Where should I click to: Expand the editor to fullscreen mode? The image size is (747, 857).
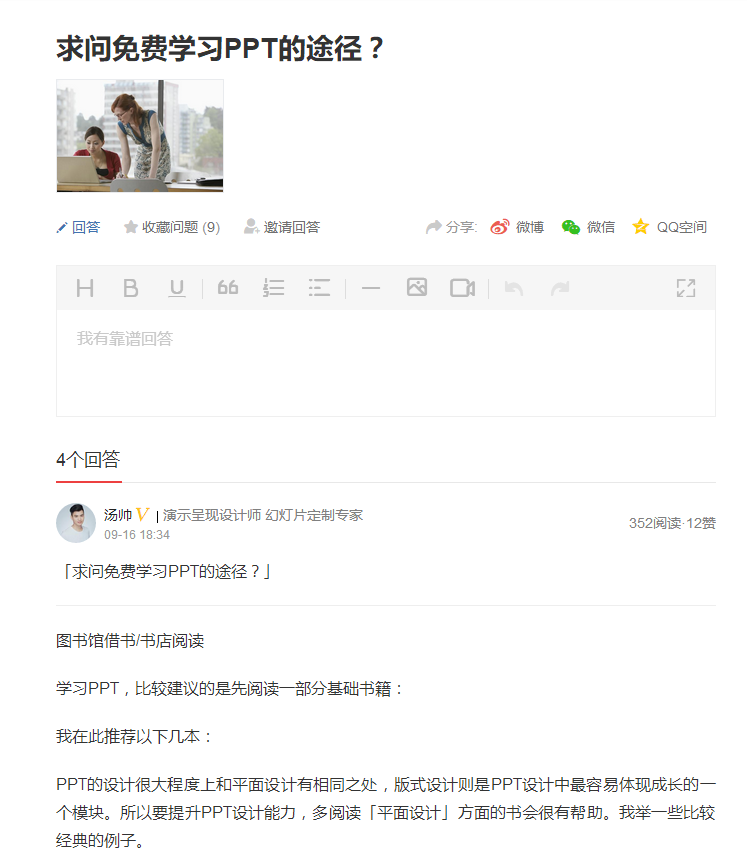pos(686,288)
